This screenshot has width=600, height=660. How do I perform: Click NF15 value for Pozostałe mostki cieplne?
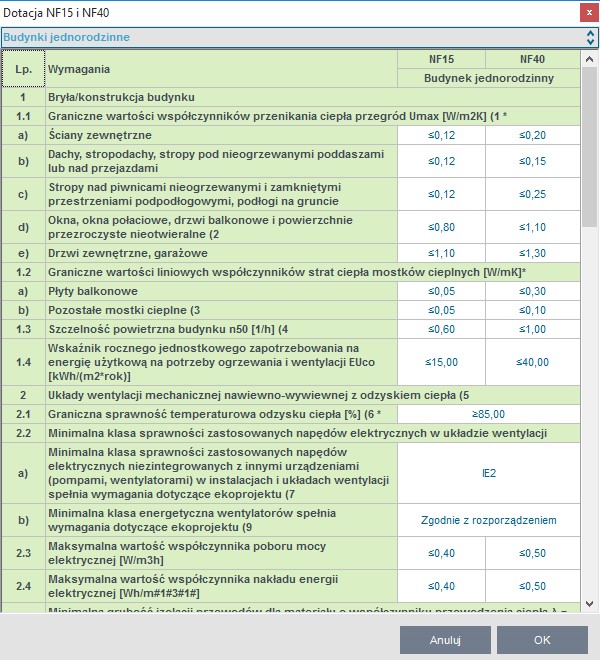click(x=441, y=310)
